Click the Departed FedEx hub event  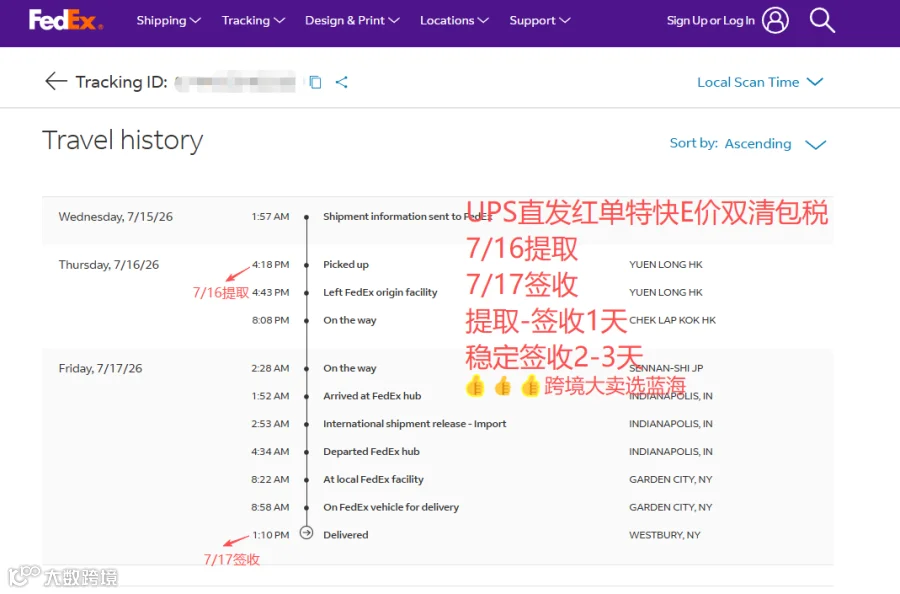coord(371,452)
